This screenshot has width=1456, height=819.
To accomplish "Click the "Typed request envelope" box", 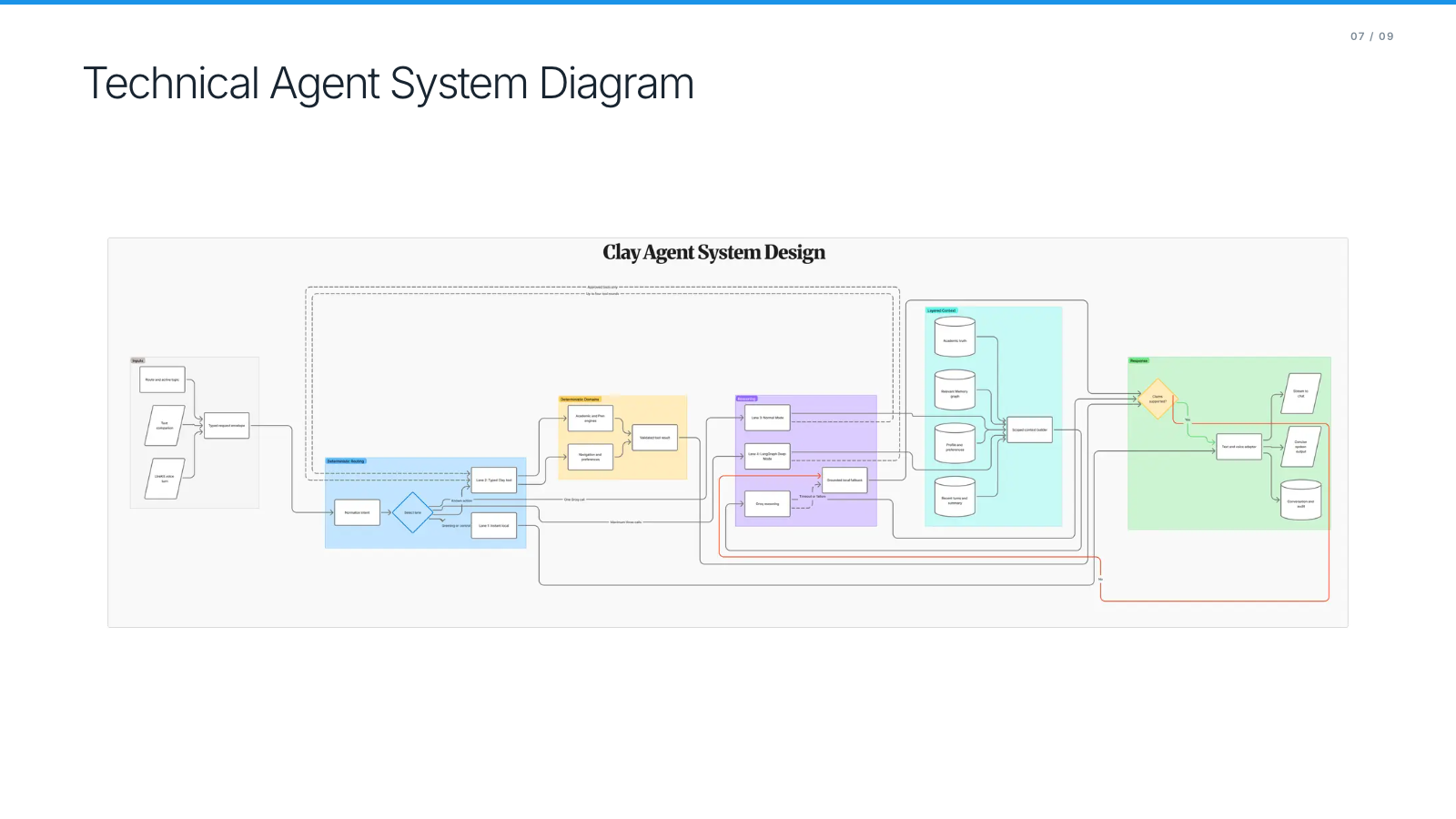I will [x=227, y=425].
